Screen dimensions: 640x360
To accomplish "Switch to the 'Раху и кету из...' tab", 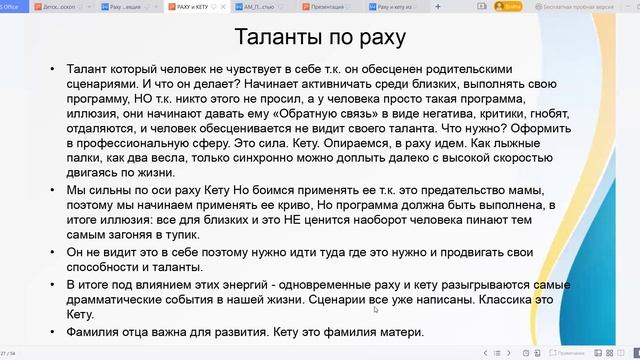I will [x=397, y=7].
